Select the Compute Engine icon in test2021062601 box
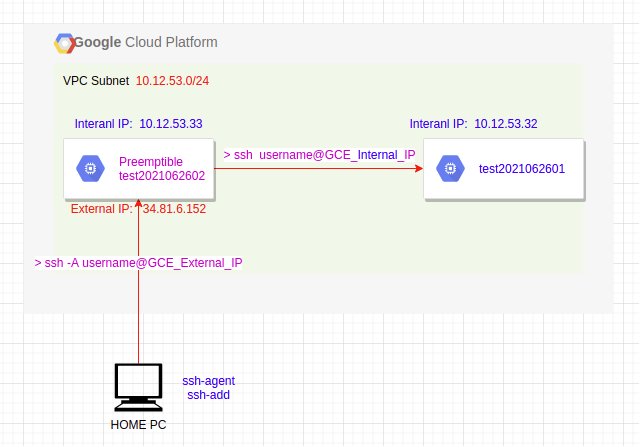Image resolution: width=639 pixels, height=446 pixels. 450,168
